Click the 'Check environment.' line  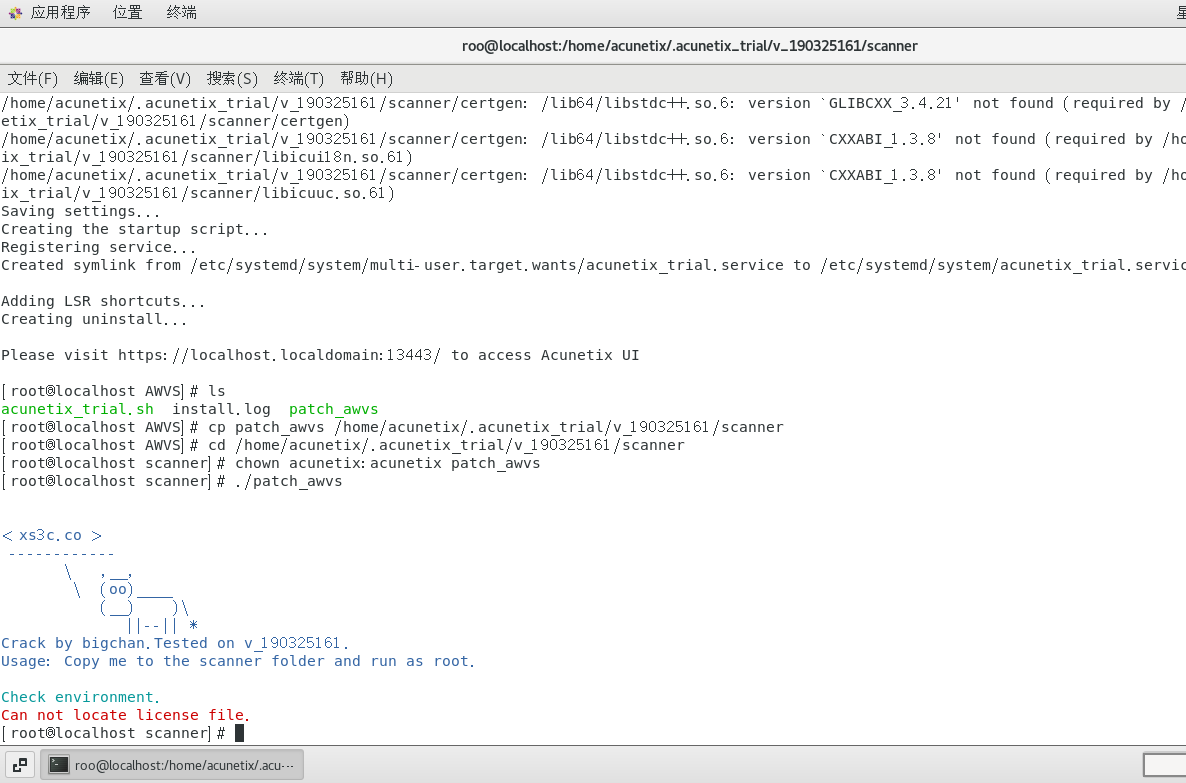point(80,697)
